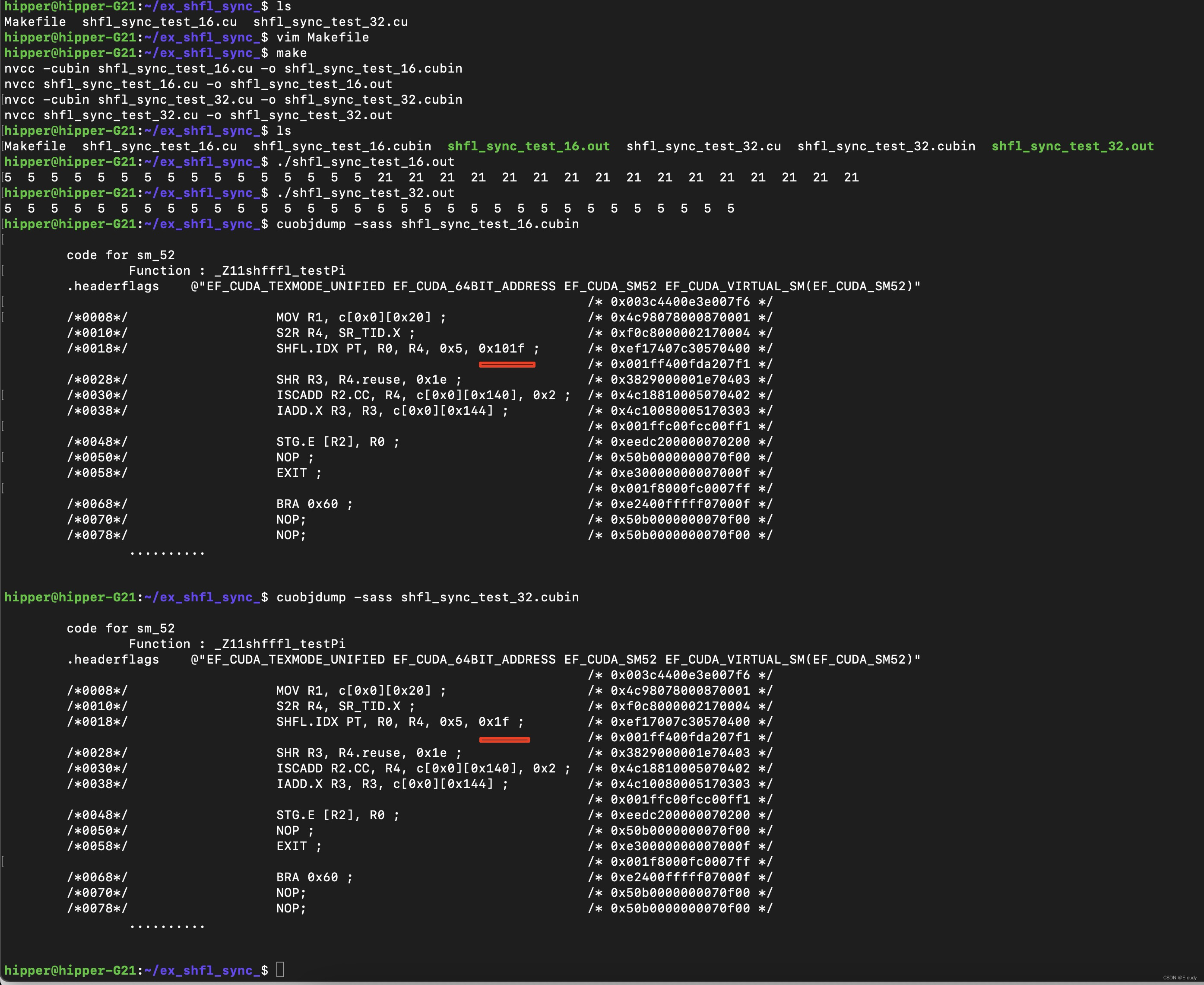Select line 'nvcc -cubin shfl_sync_test_32.cu -o shfl_sync_test_32.cubin'
The image size is (1204, 985).
(233, 100)
